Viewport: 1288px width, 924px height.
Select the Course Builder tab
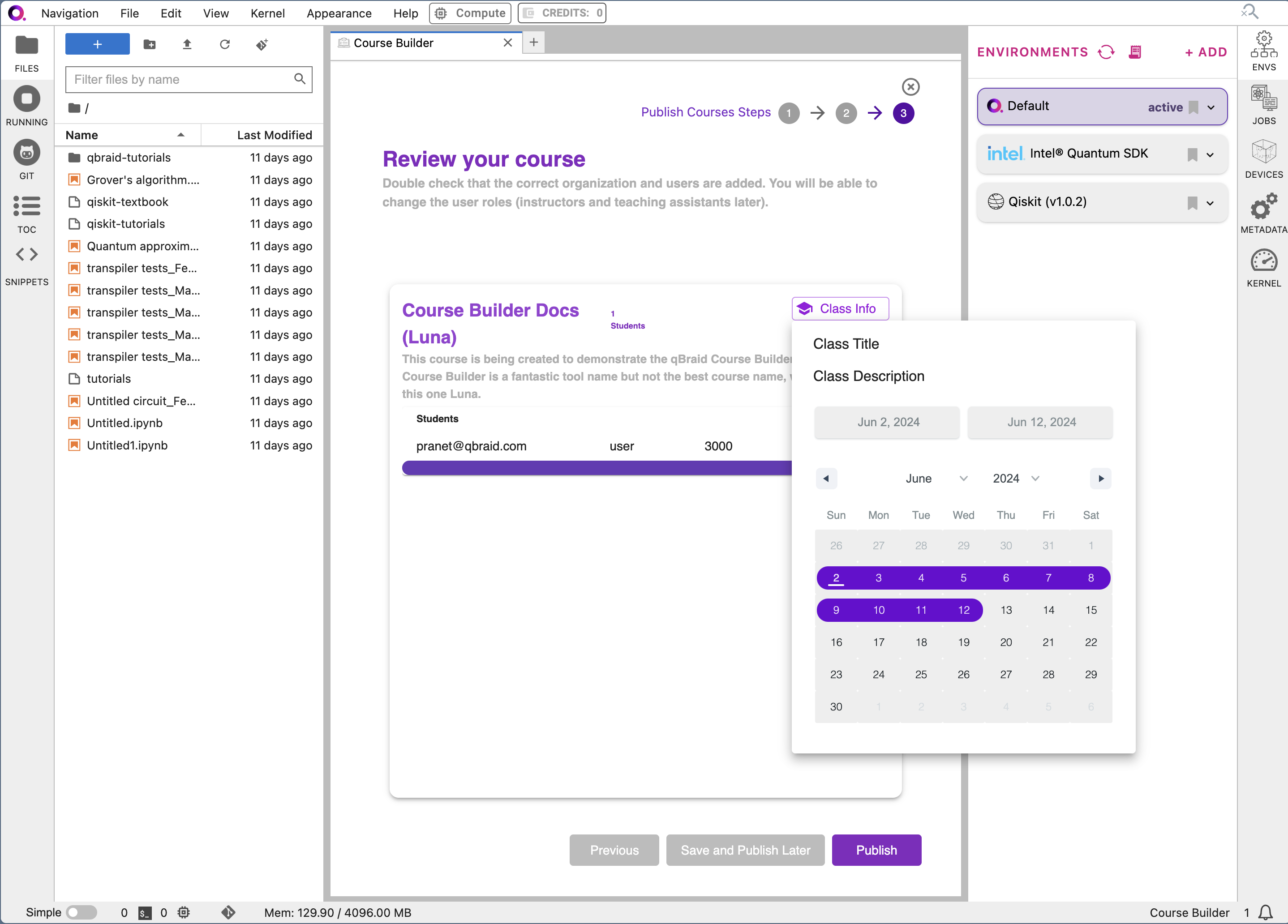pyautogui.click(x=425, y=43)
